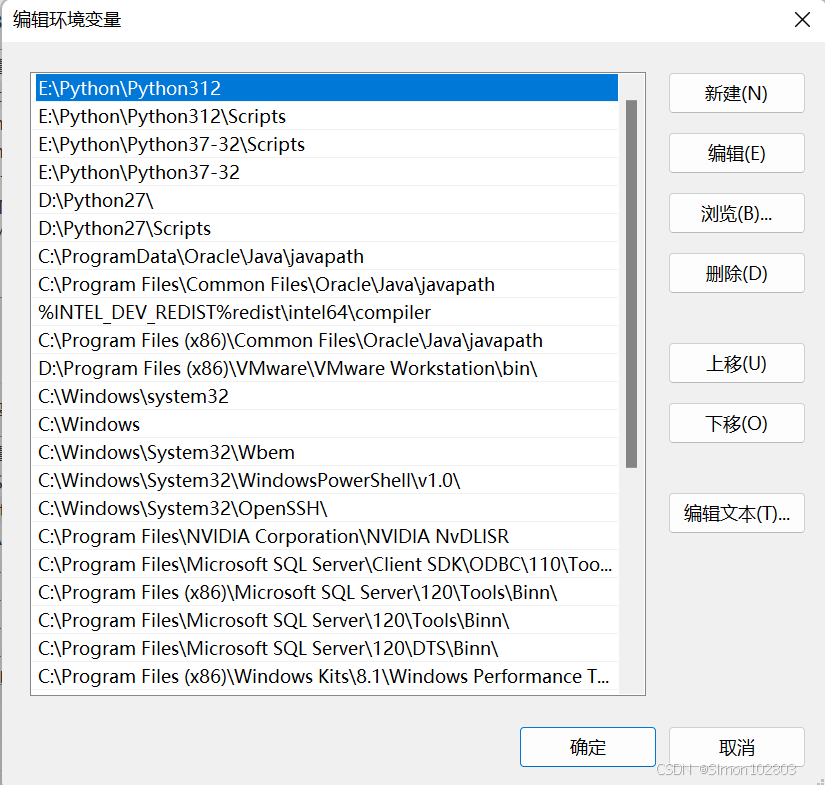Viewport: 825px width, 785px height.
Task: Select Program Files (x86) SQL Server\120\Tools\Binn\
Action: click(327, 592)
